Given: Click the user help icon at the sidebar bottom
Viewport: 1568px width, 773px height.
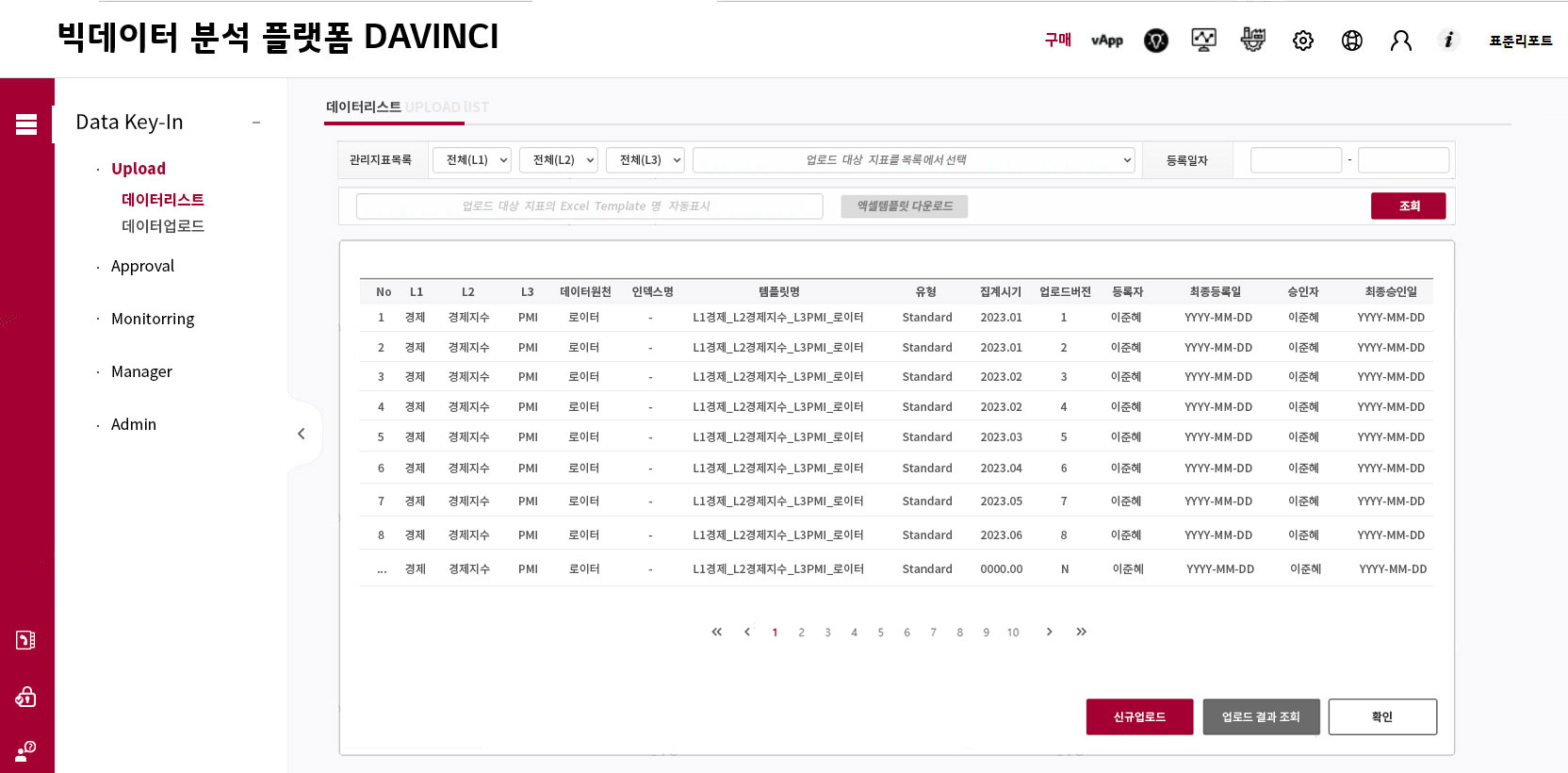Looking at the screenshot, I should tap(25, 751).
